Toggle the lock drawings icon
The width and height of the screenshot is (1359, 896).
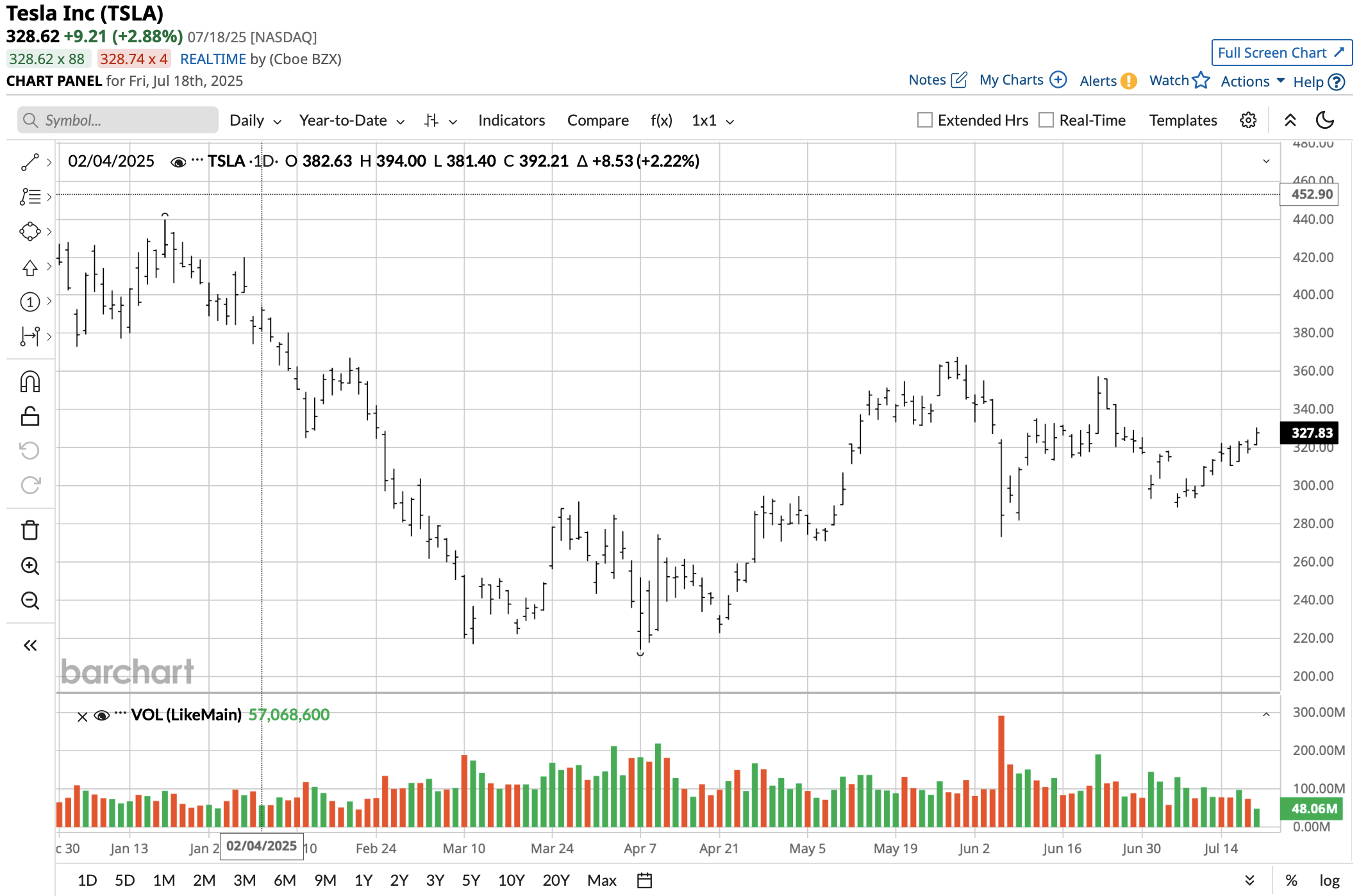click(29, 417)
